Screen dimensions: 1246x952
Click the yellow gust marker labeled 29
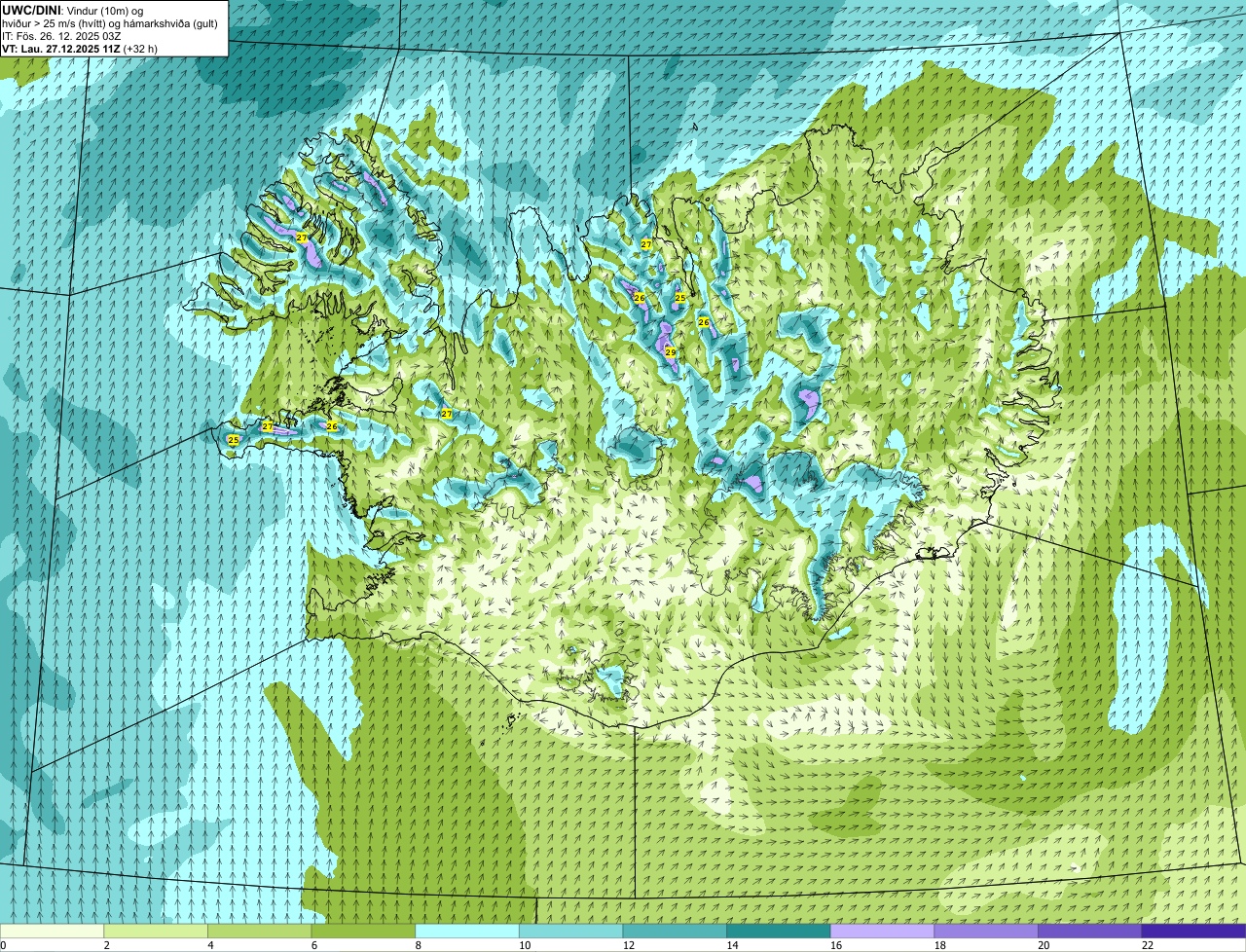[x=671, y=352]
